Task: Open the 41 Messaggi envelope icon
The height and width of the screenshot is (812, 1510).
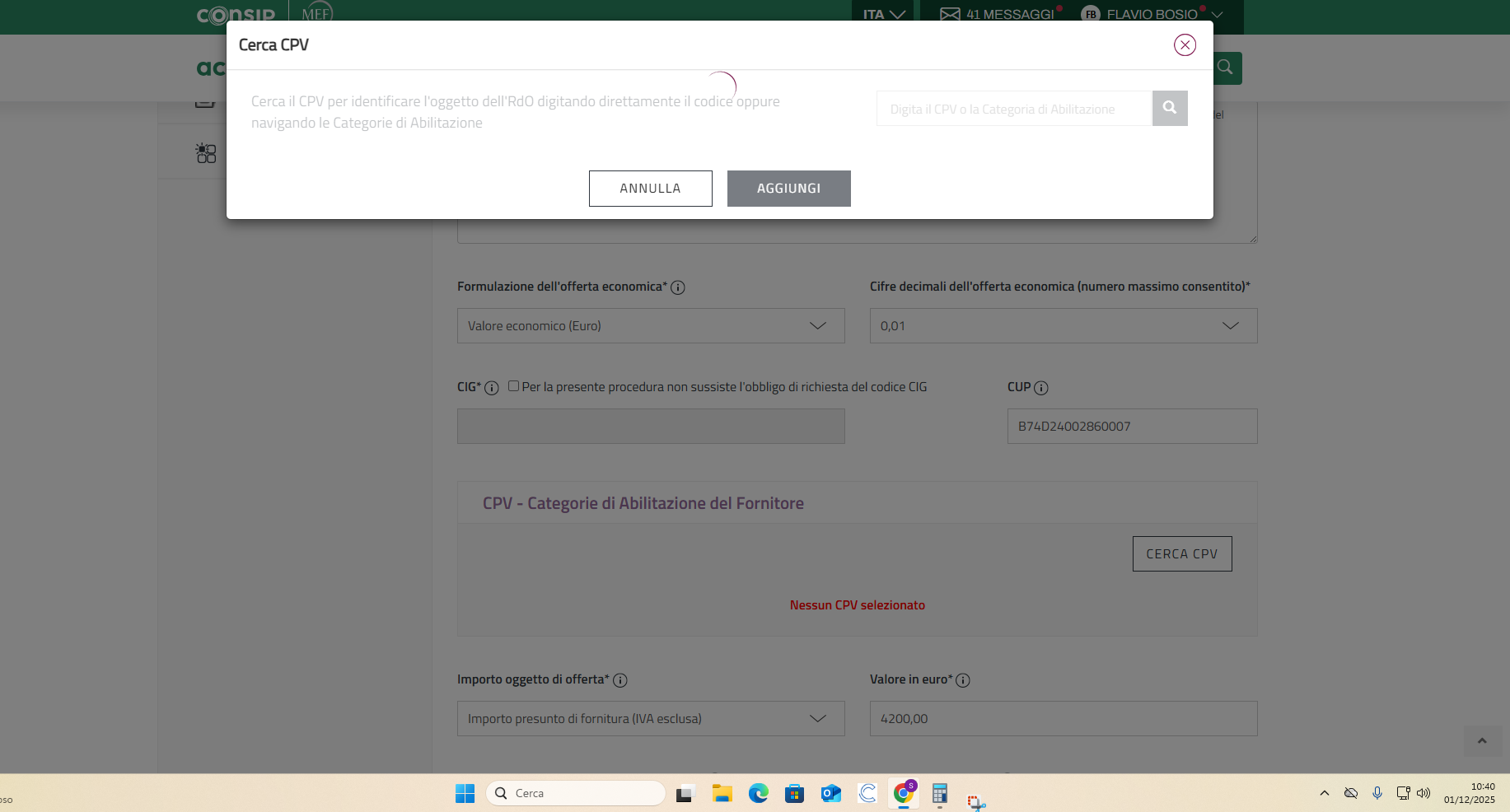Action: click(950, 14)
